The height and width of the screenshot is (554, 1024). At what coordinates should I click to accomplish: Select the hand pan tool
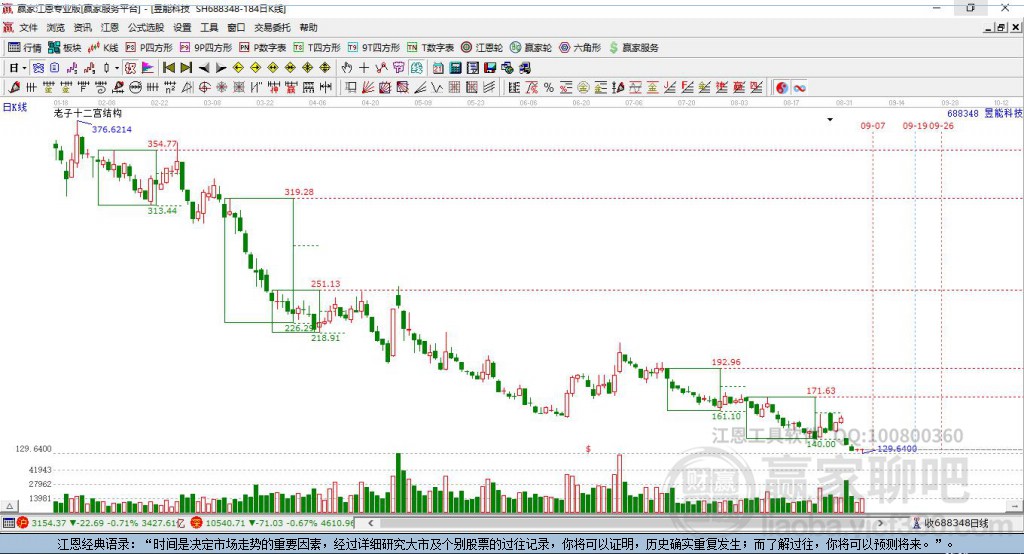click(347, 68)
